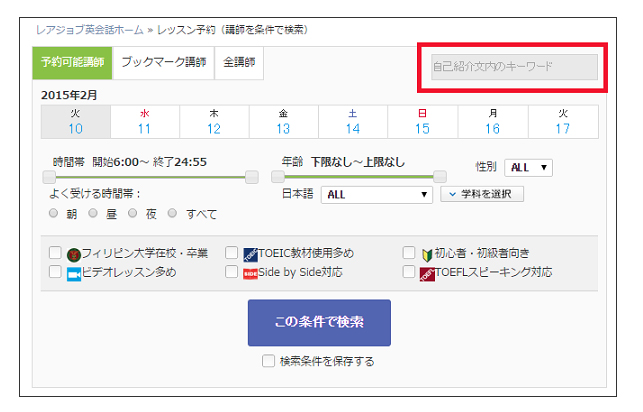The image size is (643, 412).
Task: Focus 自己紹介文内のキーワード input field
Action: point(514,67)
